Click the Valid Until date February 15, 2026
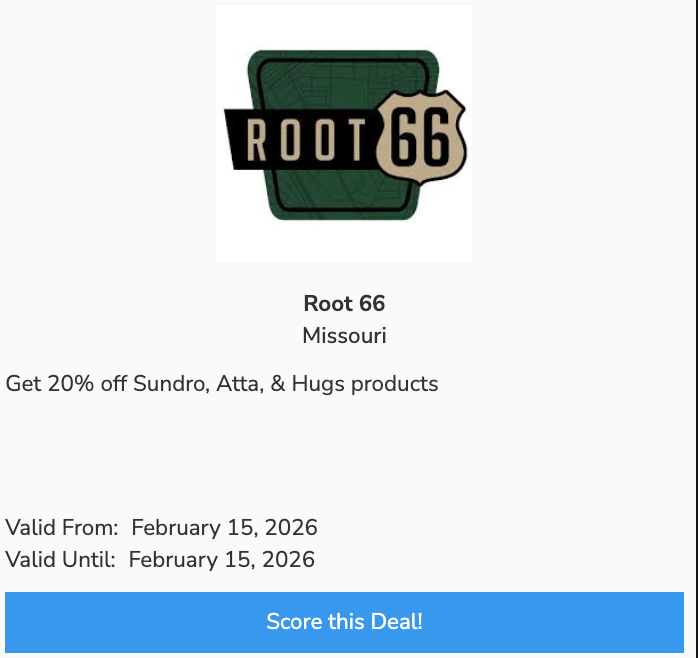This screenshot has width=698, height=658. (x=222, y=560)
